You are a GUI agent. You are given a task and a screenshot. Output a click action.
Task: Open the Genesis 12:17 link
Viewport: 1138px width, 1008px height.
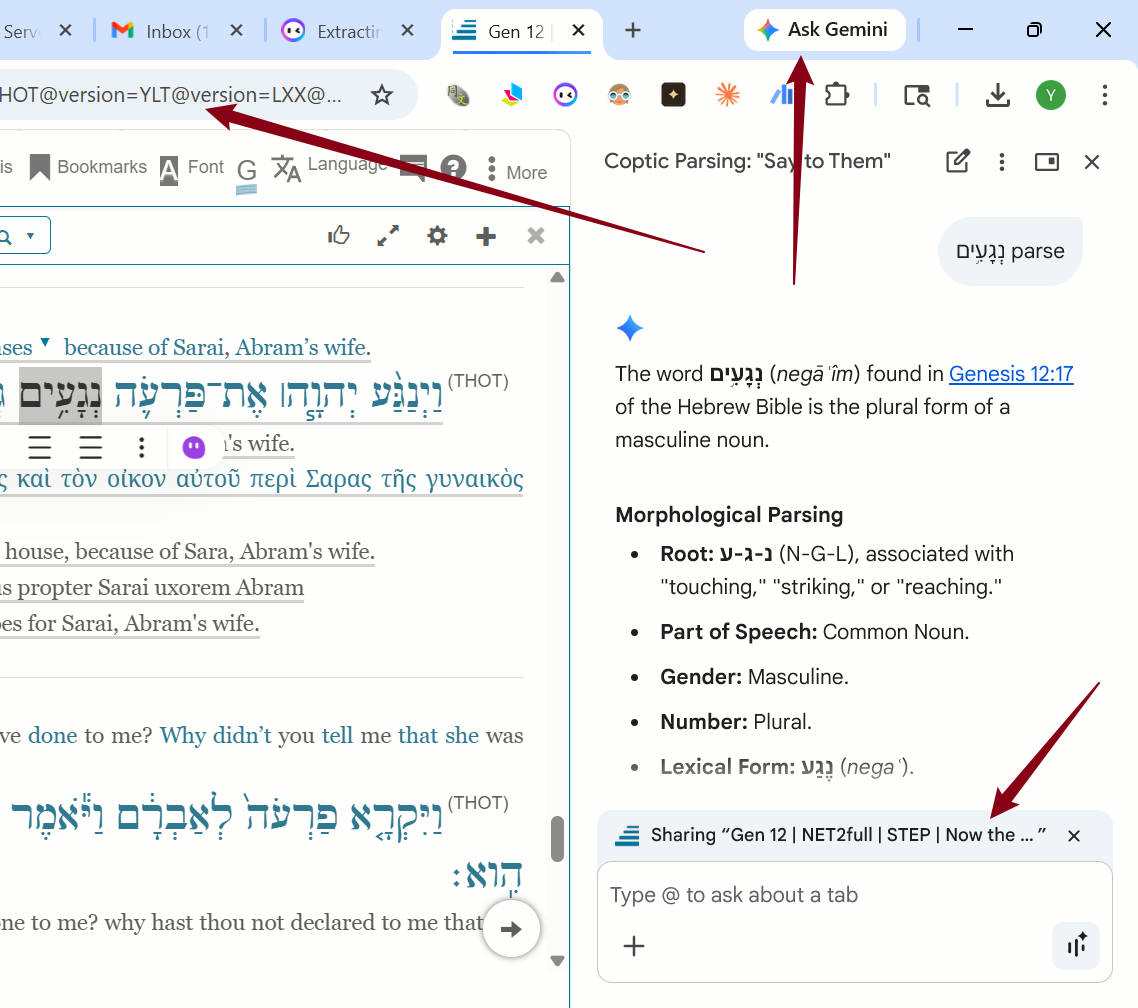coord(1010,374)
